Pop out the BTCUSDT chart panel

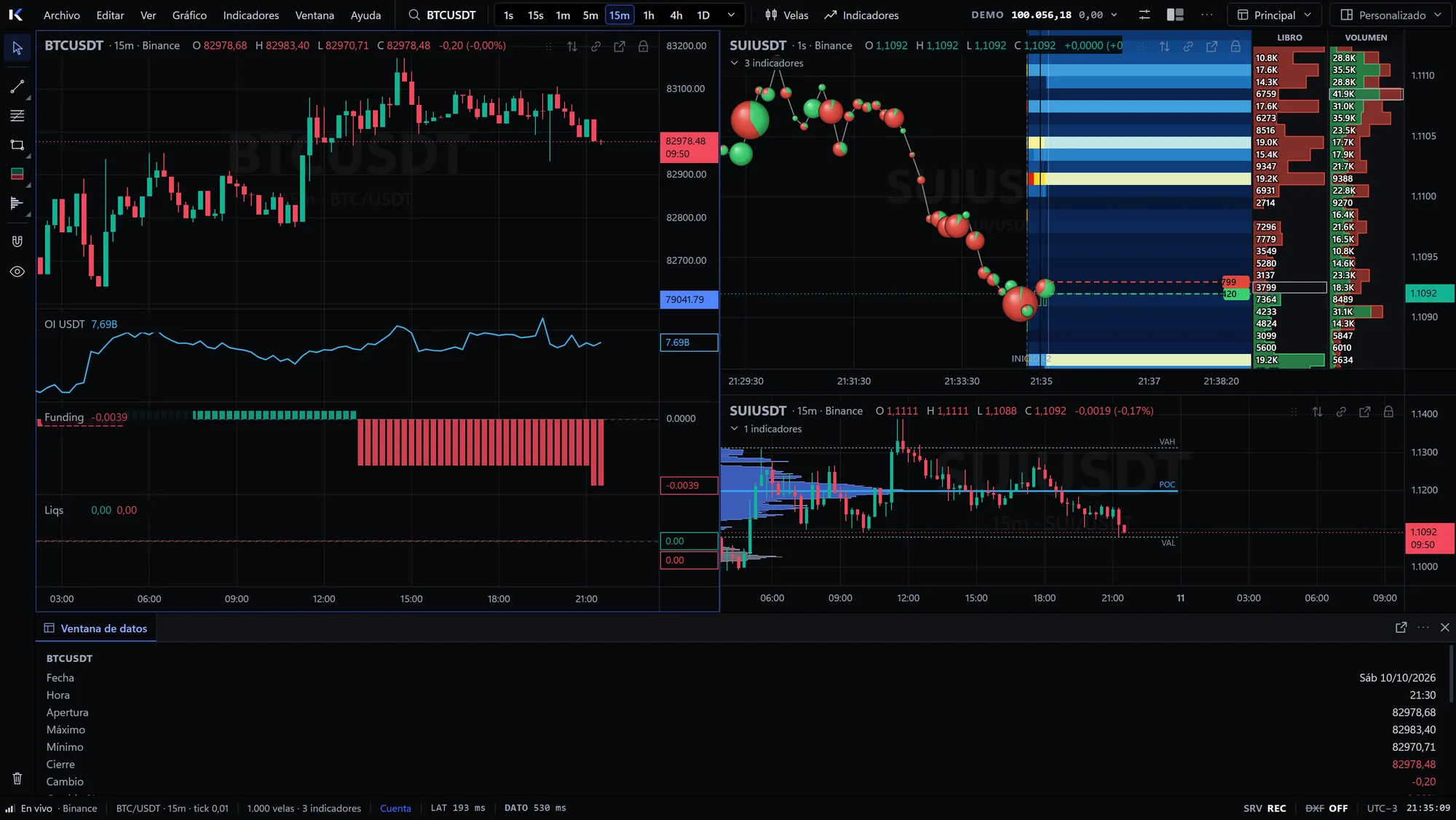620,46
